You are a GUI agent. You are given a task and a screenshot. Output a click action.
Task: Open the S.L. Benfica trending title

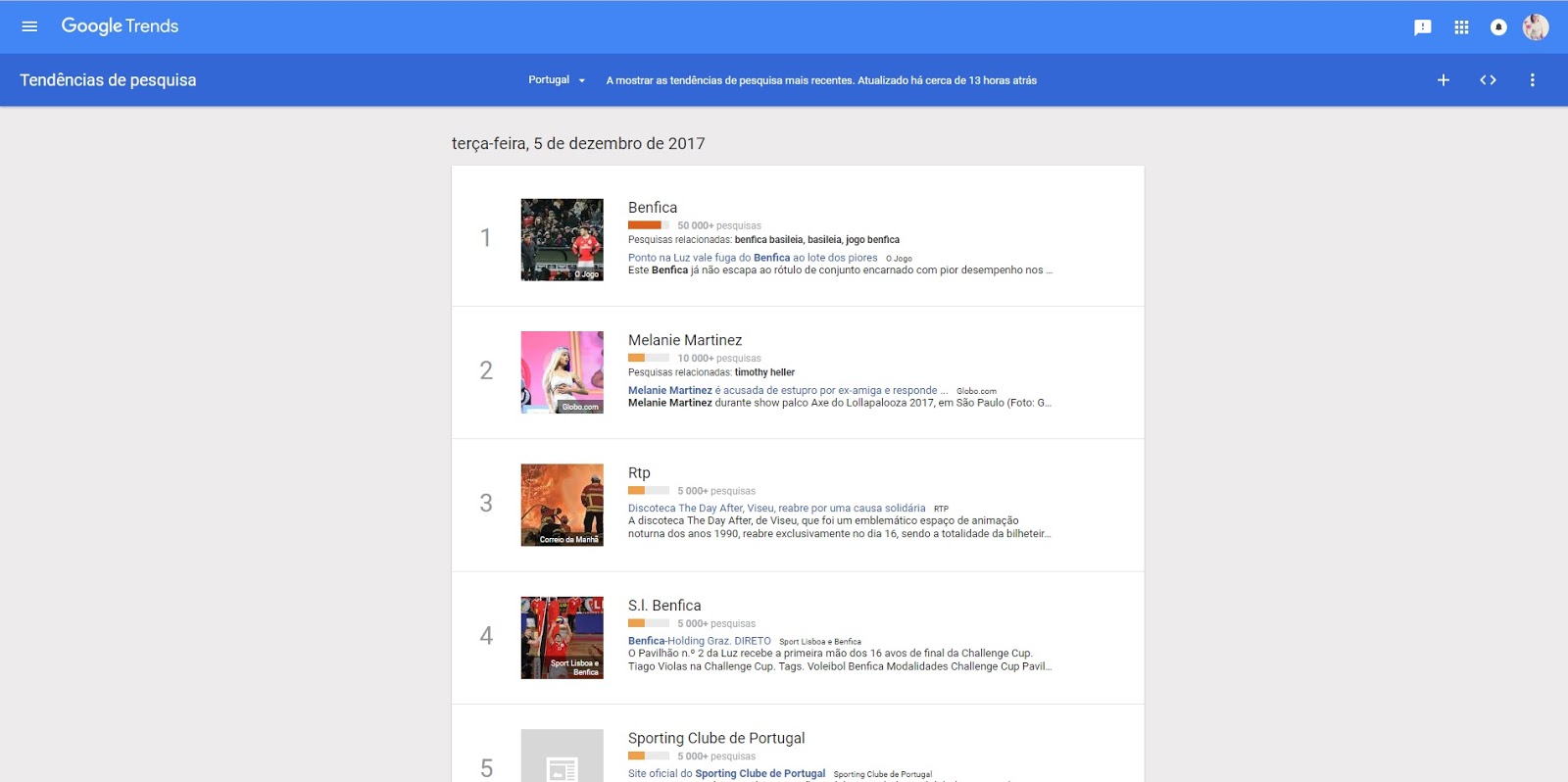664,606
